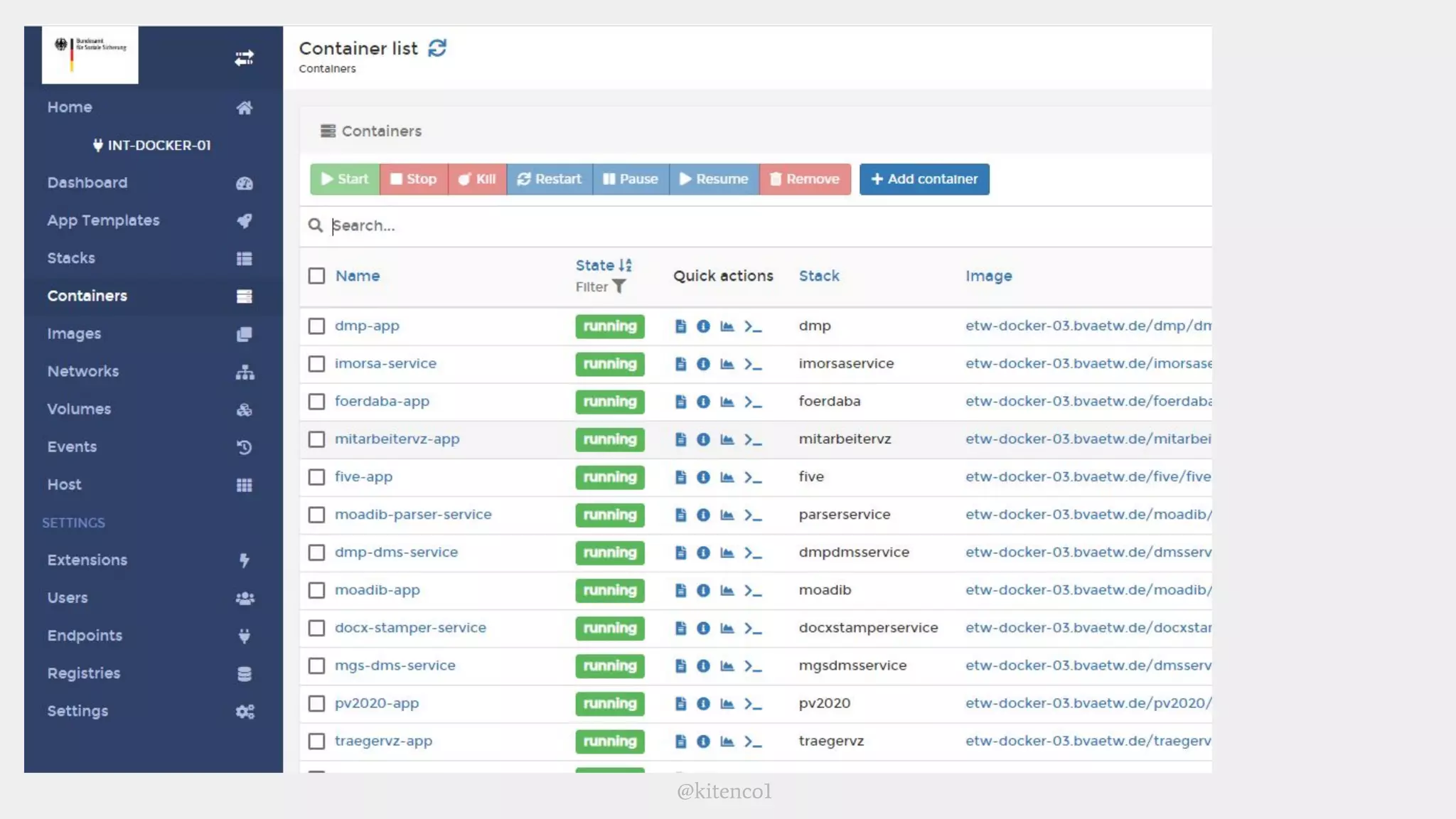Check the select-all containers checkbox
Viewport: 1456px width, 819px height.
316,276
